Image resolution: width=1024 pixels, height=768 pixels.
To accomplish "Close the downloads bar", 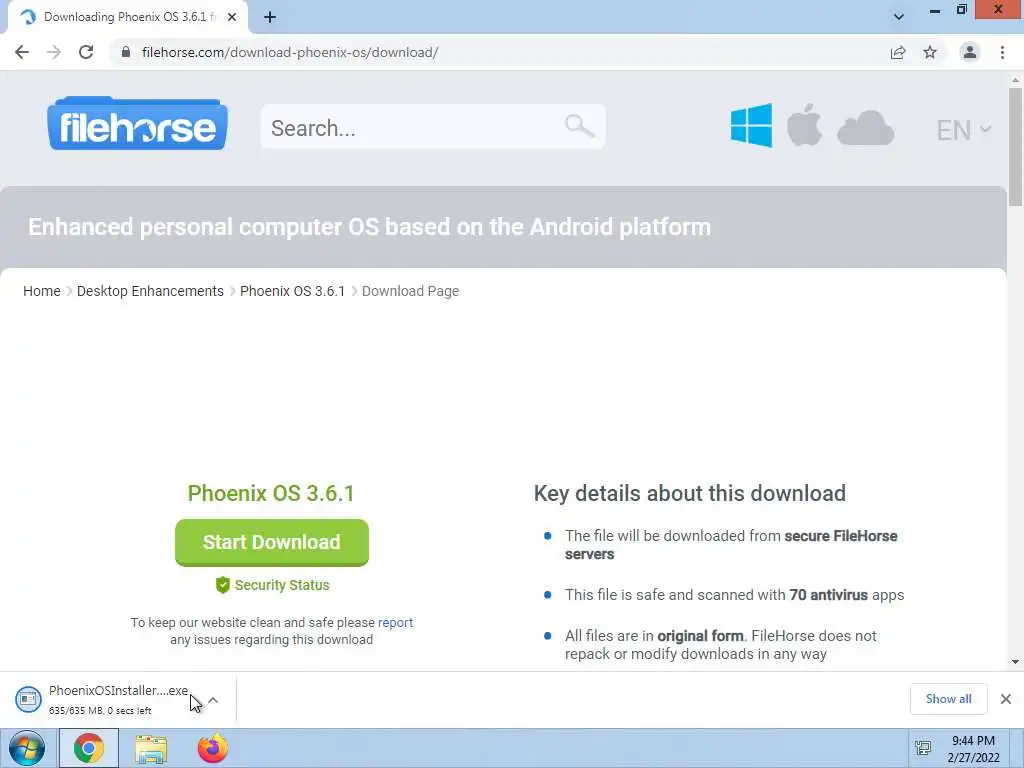I will point(1006,699).
